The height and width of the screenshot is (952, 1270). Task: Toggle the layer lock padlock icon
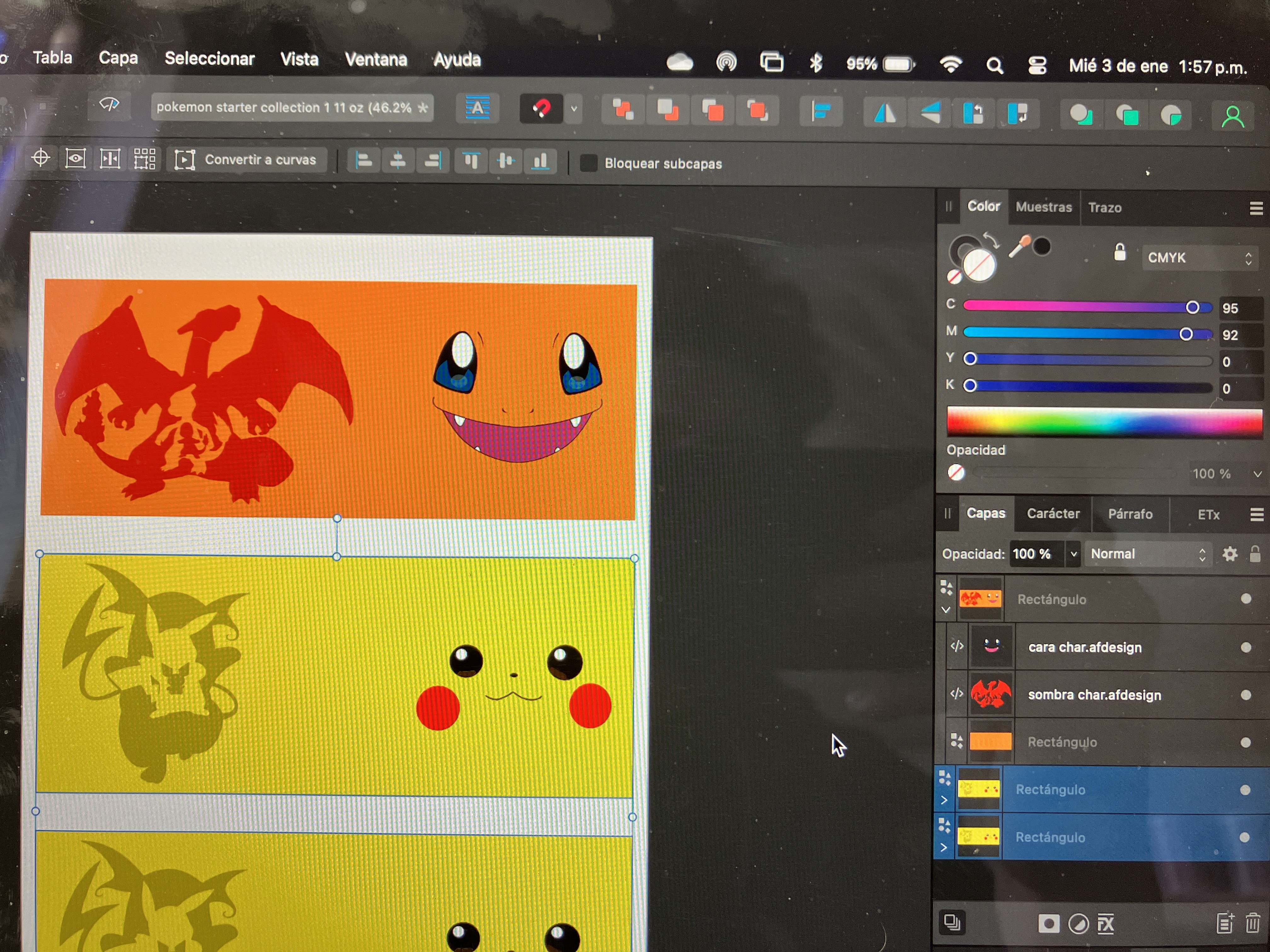tap(1255, 554)
